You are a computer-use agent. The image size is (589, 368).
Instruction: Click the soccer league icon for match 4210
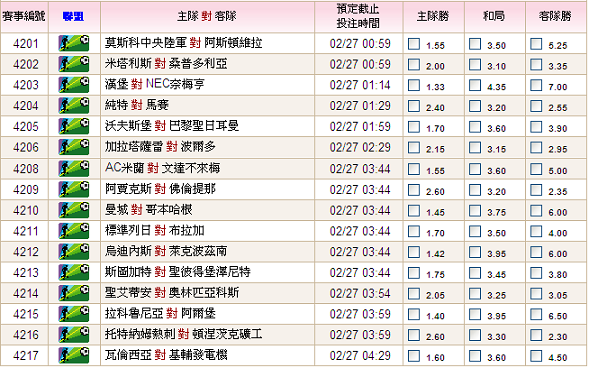point(74,210)
